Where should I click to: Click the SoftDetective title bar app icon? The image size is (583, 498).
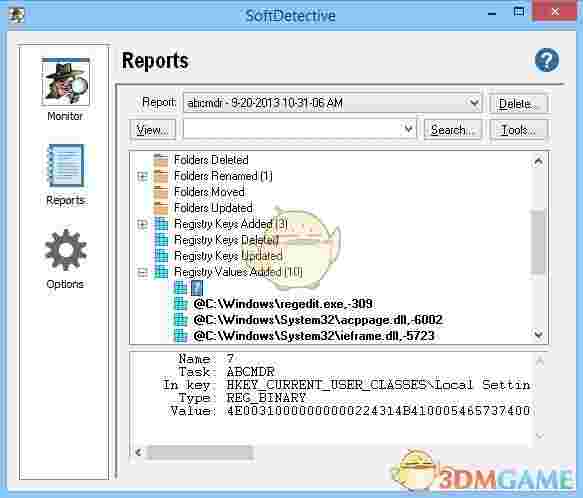16,15
